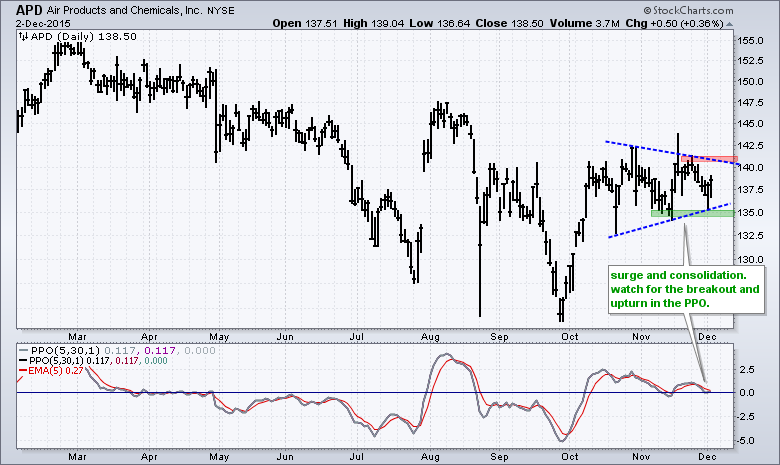780x465 pixels.
Task: Click the 142.5 price axis label
Action: pos(750,145)
